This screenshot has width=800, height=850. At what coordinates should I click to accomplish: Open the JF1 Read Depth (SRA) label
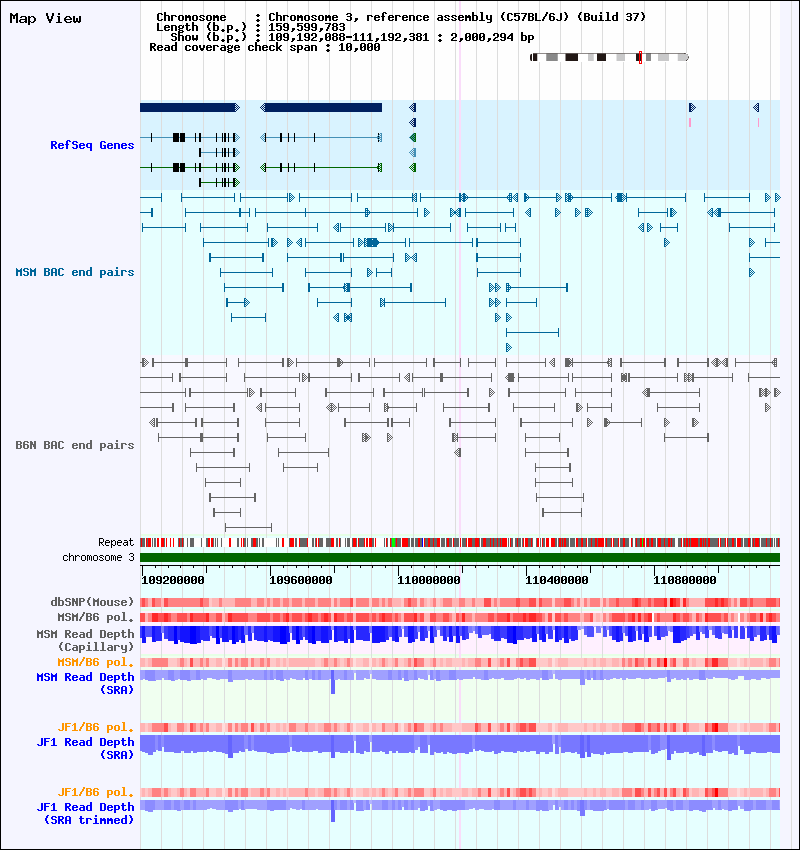pyautogui.click(x=85, y=748)
